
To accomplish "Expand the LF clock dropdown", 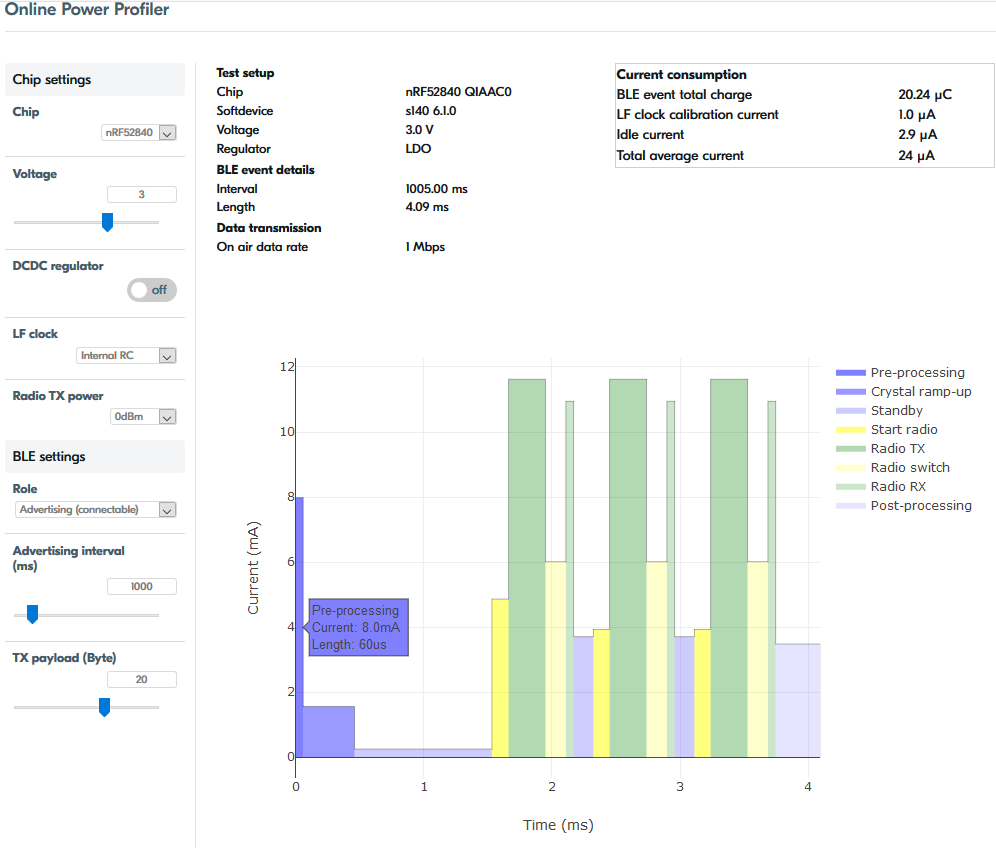I will tap(126, 355).
